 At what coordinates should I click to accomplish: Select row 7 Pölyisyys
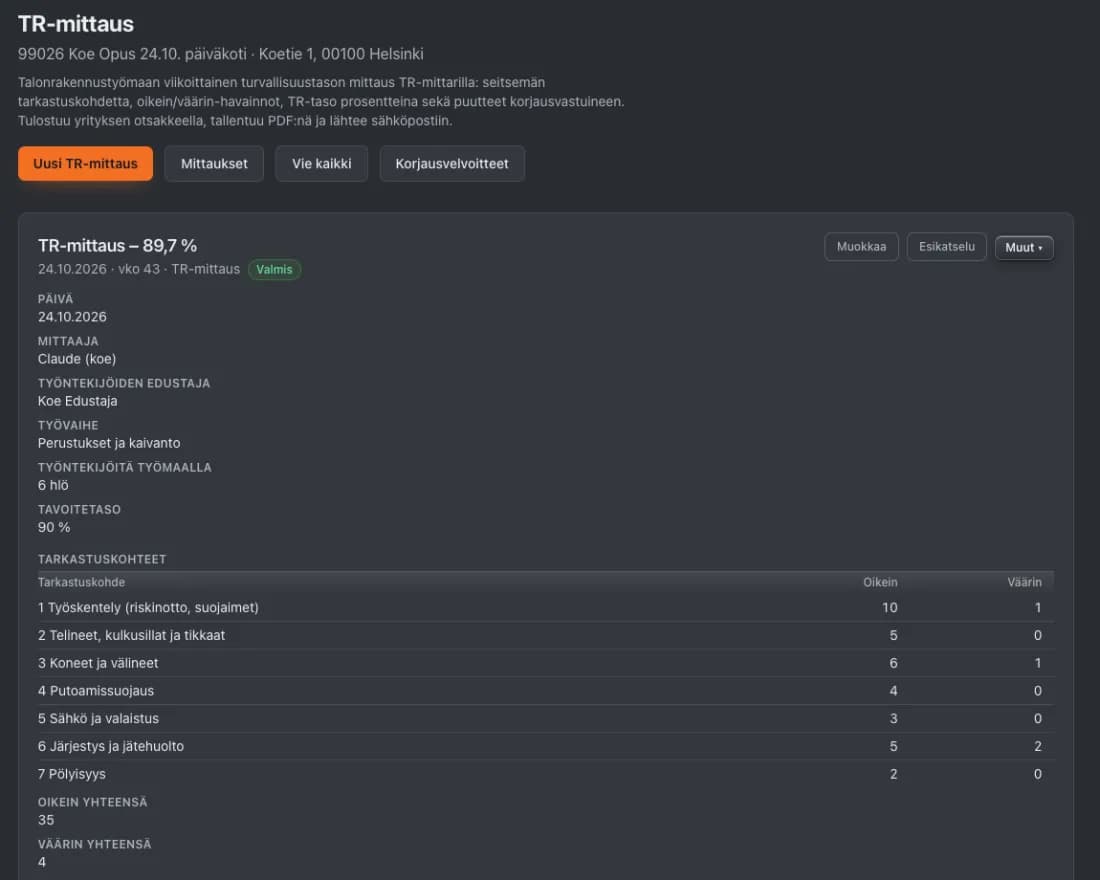pyautogui.click(x=546, y=774)
